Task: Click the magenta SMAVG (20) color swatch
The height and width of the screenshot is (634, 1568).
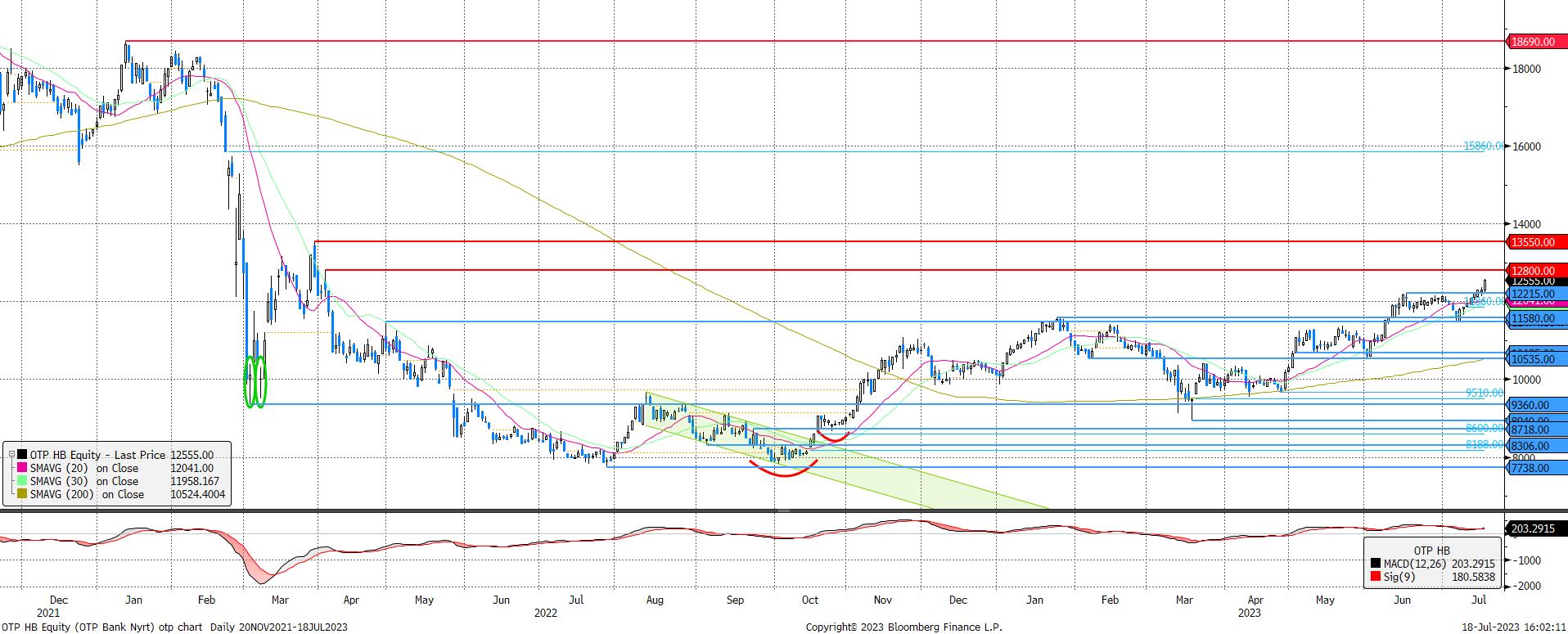Action: click(x=21, y=468)
